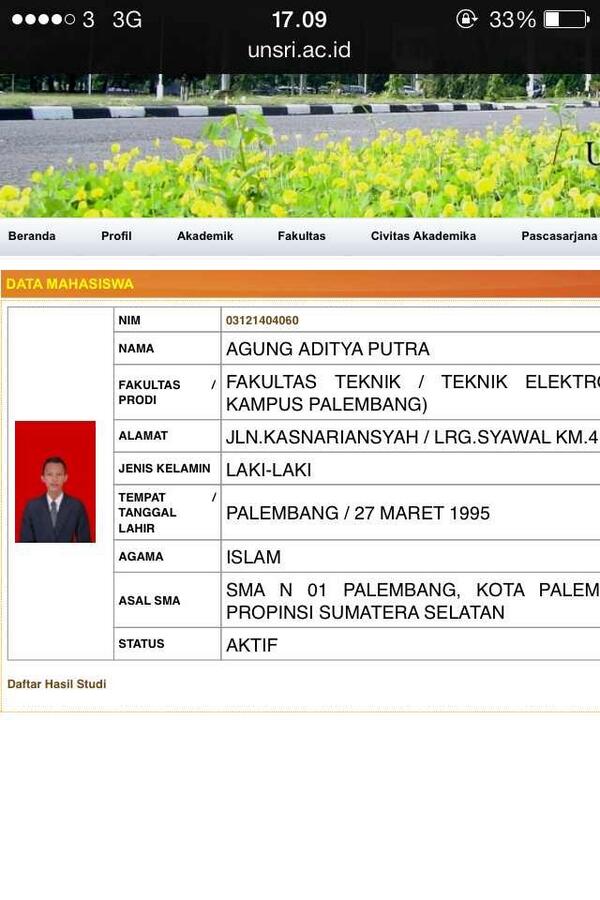The image size is (600, 900).
Task: Select the JLN.KASNARIANSYAH address value
Action: coord(412,437)
